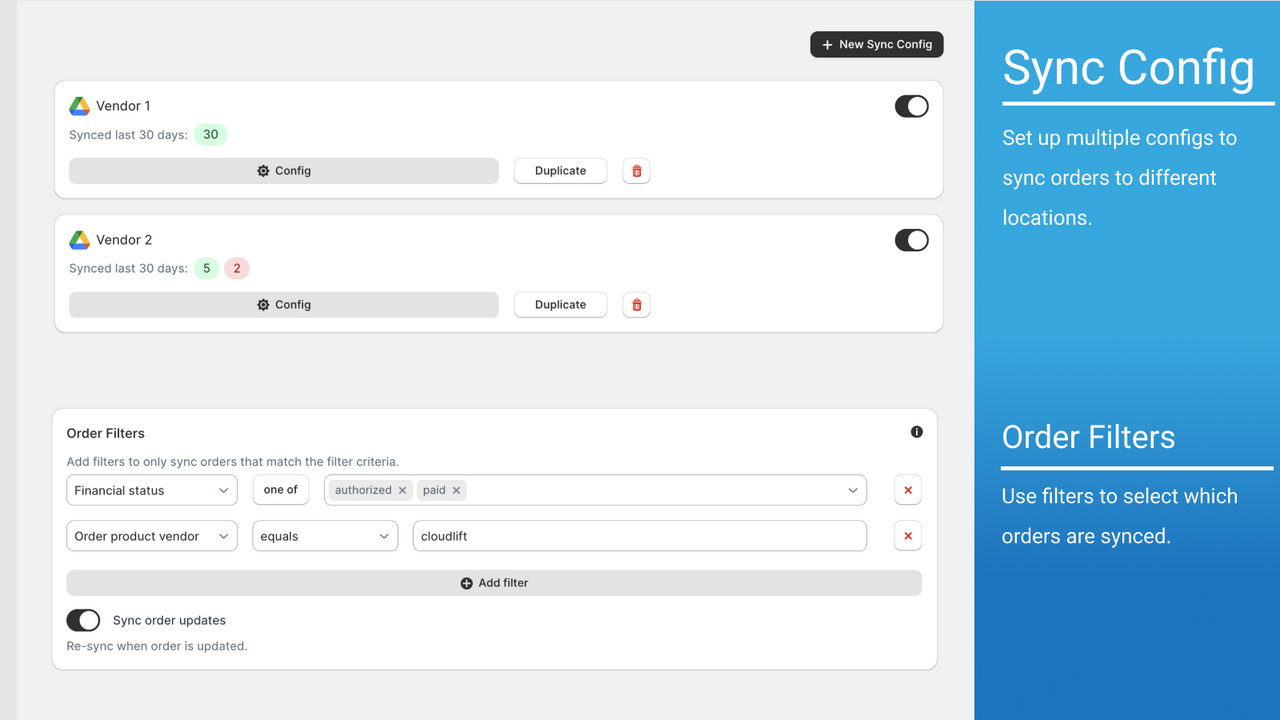This screenshot has width=1280, height=720.
Task: Remove the 'authorized' tag from the filter
Action: coord(402,490)
